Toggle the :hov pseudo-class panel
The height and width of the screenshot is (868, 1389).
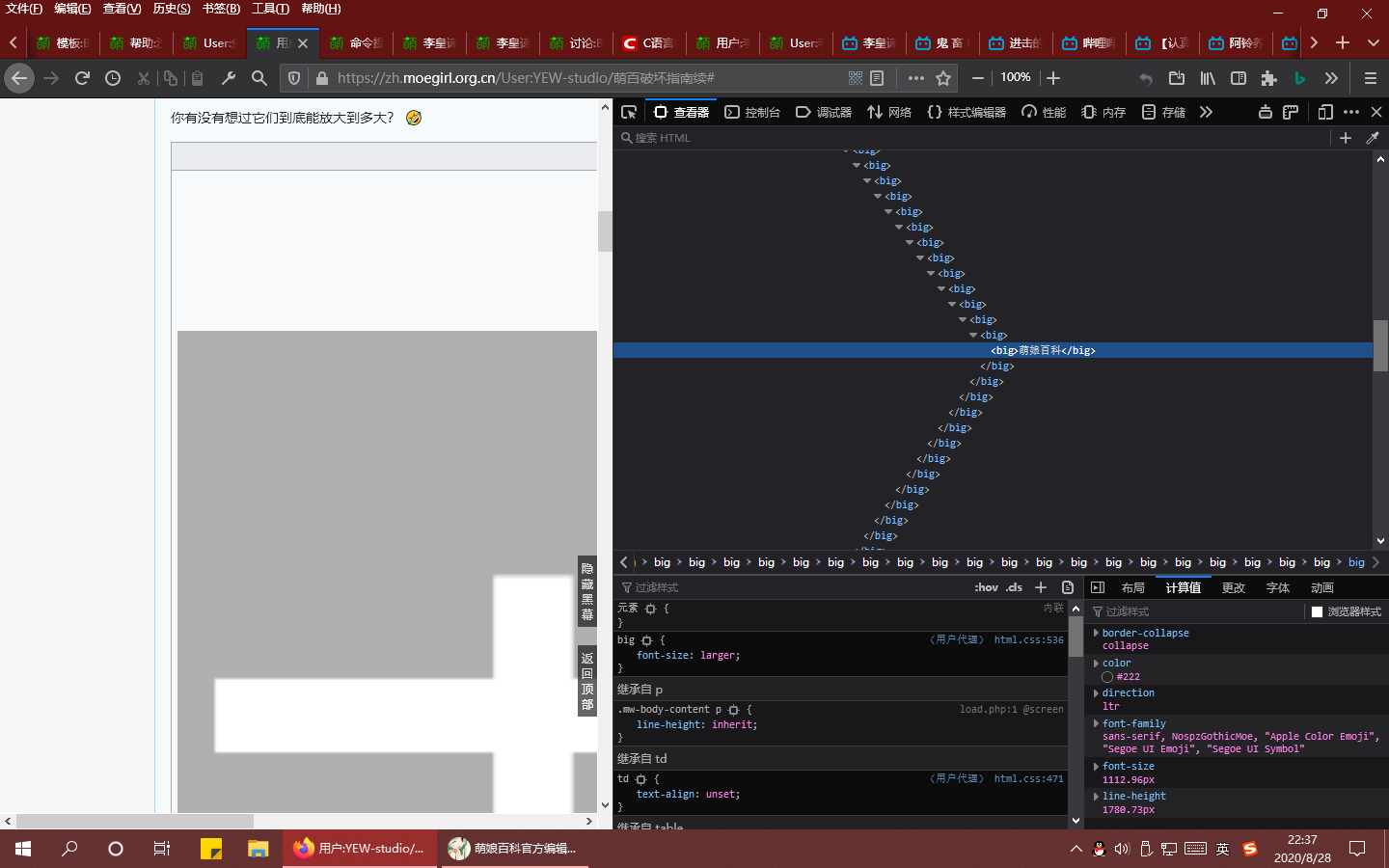986,587
